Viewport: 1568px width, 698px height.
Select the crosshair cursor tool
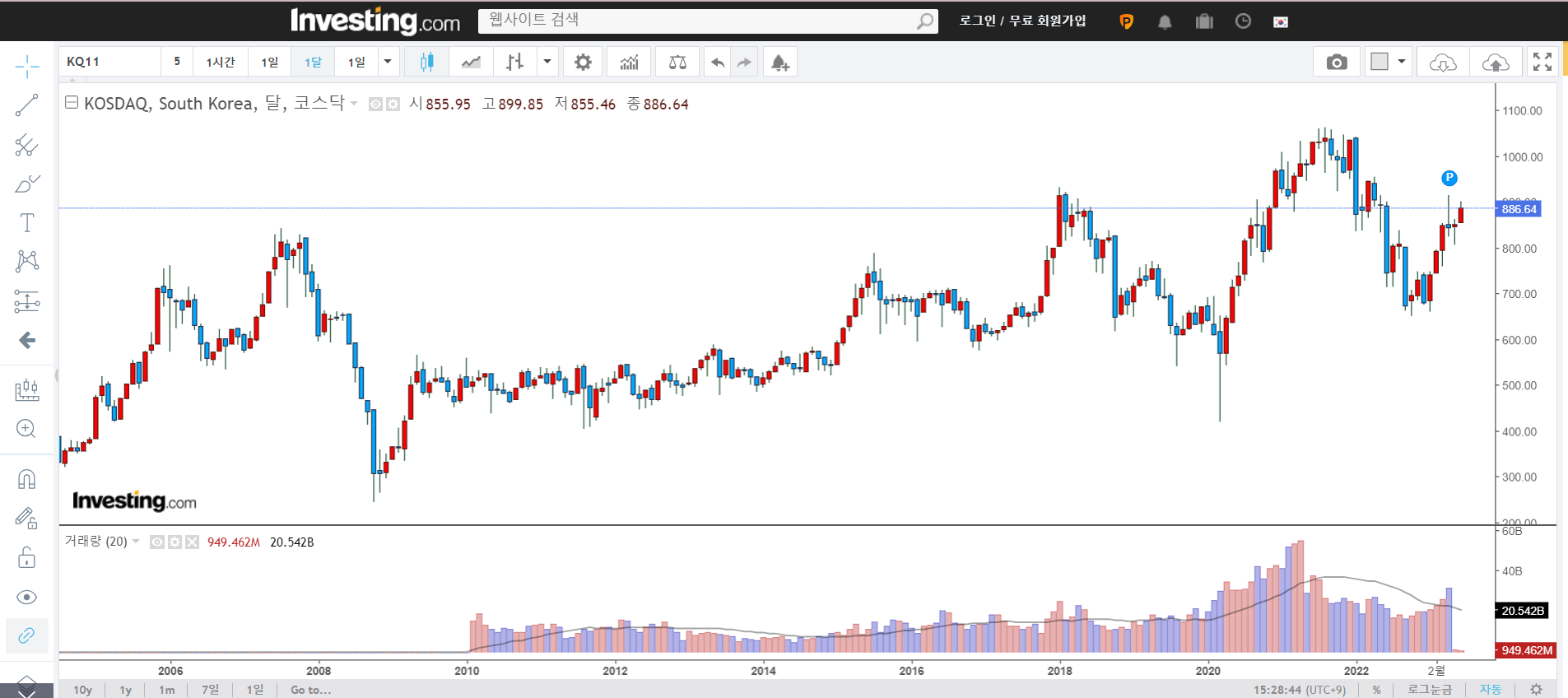[x=26, y=67]
